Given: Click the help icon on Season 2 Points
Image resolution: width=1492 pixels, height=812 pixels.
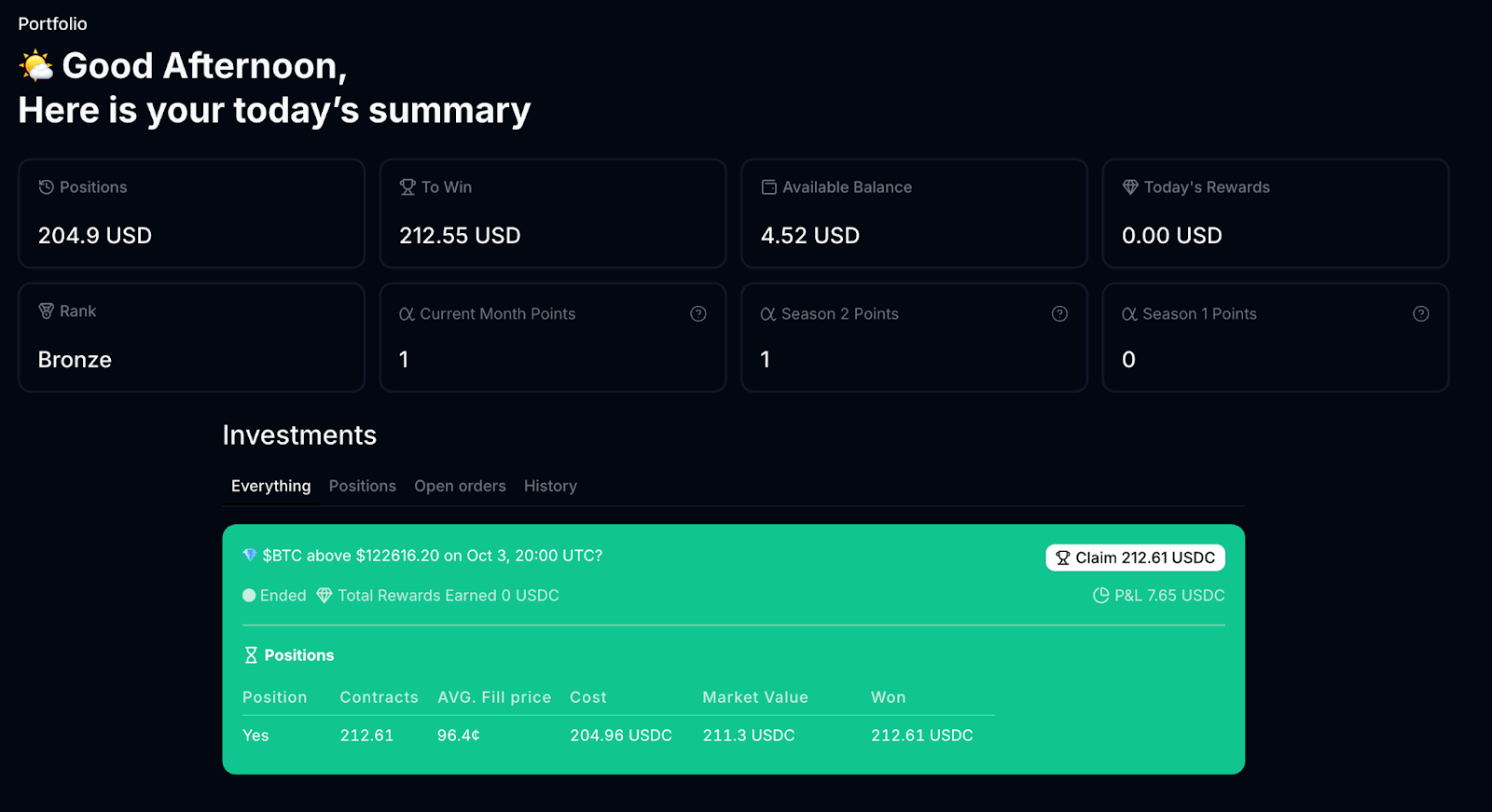Looking at the screenshot, I should 1059,314.
